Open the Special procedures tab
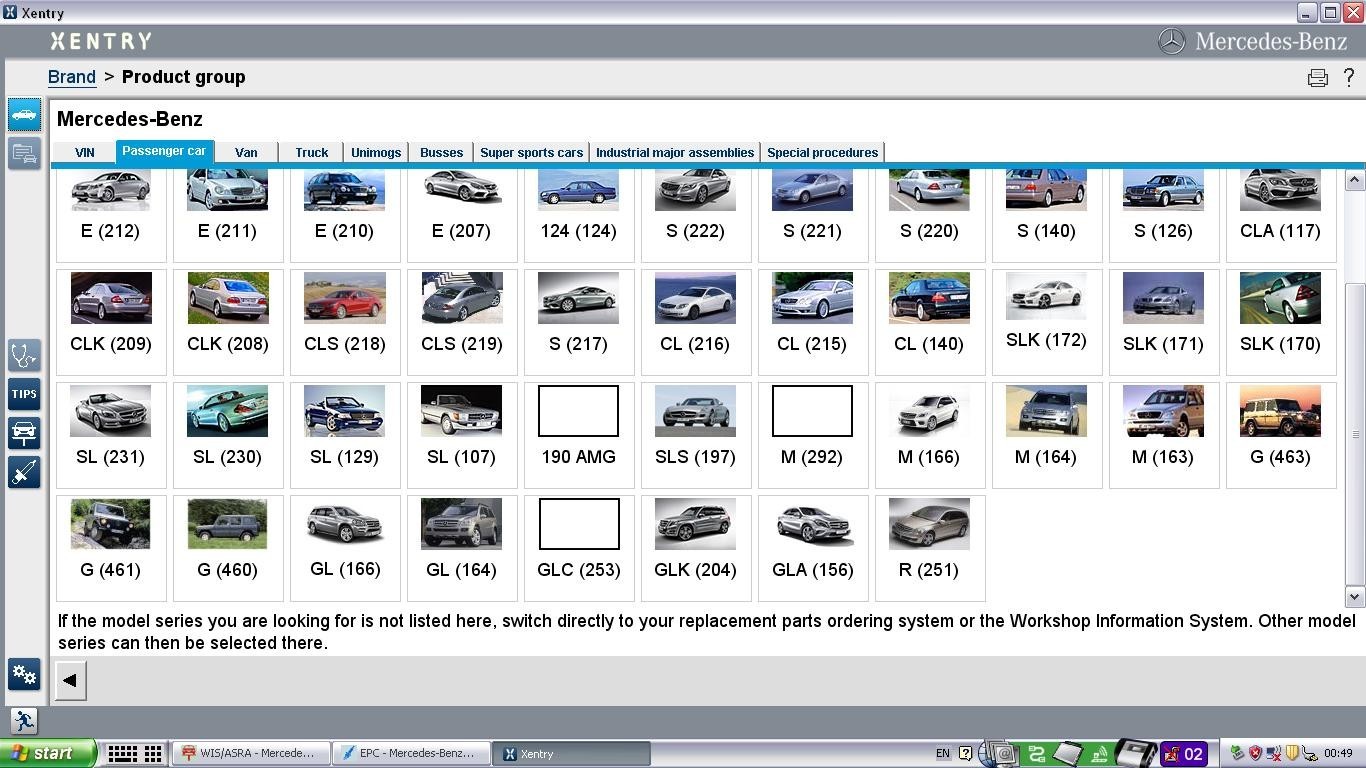Image resolution: width=1366 pixels, height=768 pixels. click(x=822, y=152)
